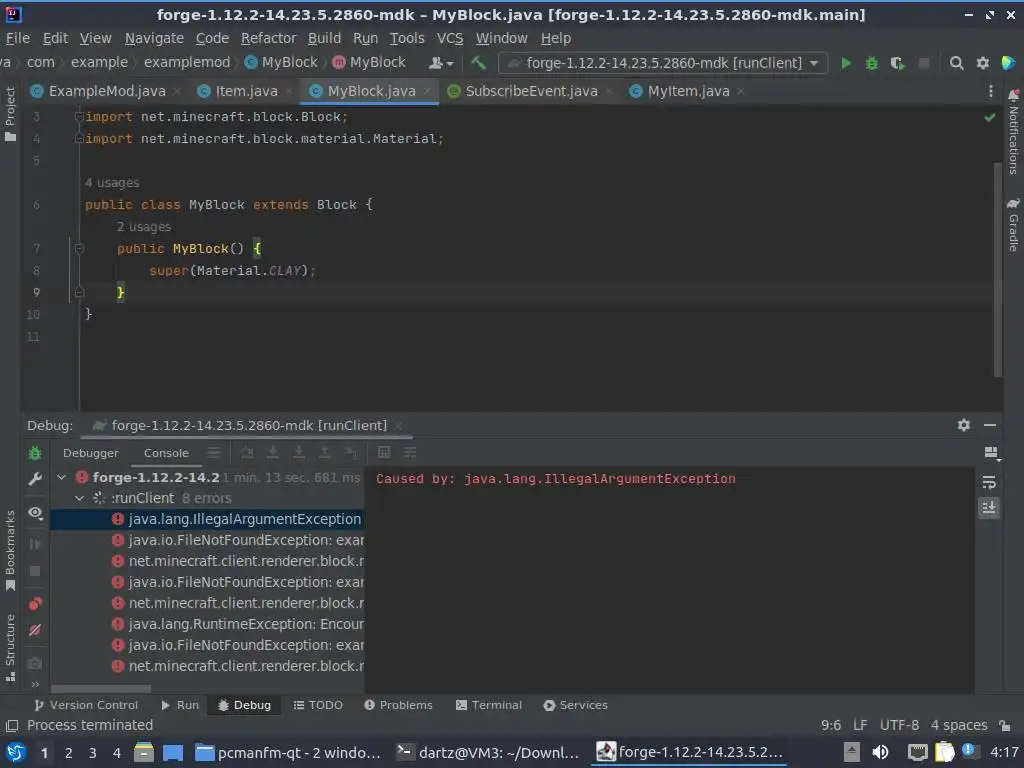Fold the MyBlock constructor at line 7
This screenshot has width=1024, height=768.
79,248
